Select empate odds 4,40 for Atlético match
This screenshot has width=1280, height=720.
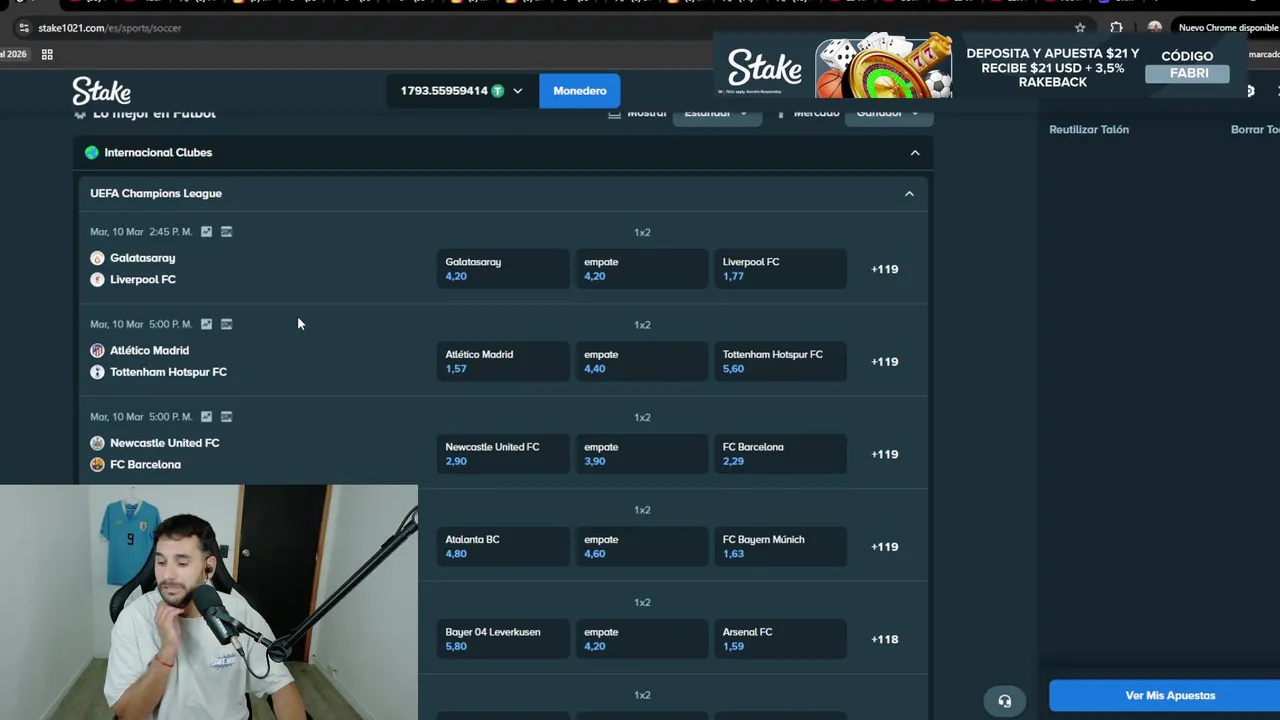tap(642, 361)
